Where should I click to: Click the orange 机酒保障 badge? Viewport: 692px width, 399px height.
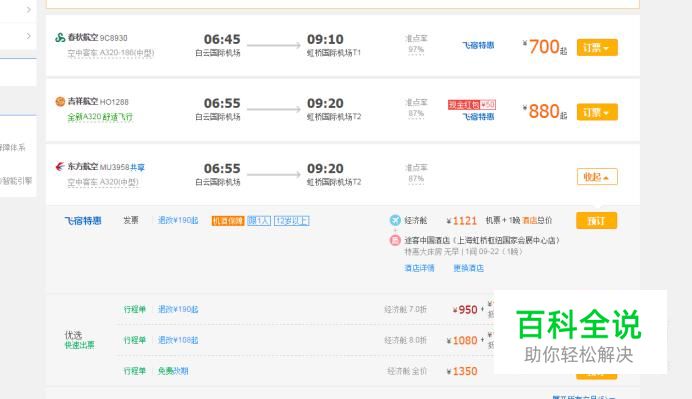click(228, 221)
